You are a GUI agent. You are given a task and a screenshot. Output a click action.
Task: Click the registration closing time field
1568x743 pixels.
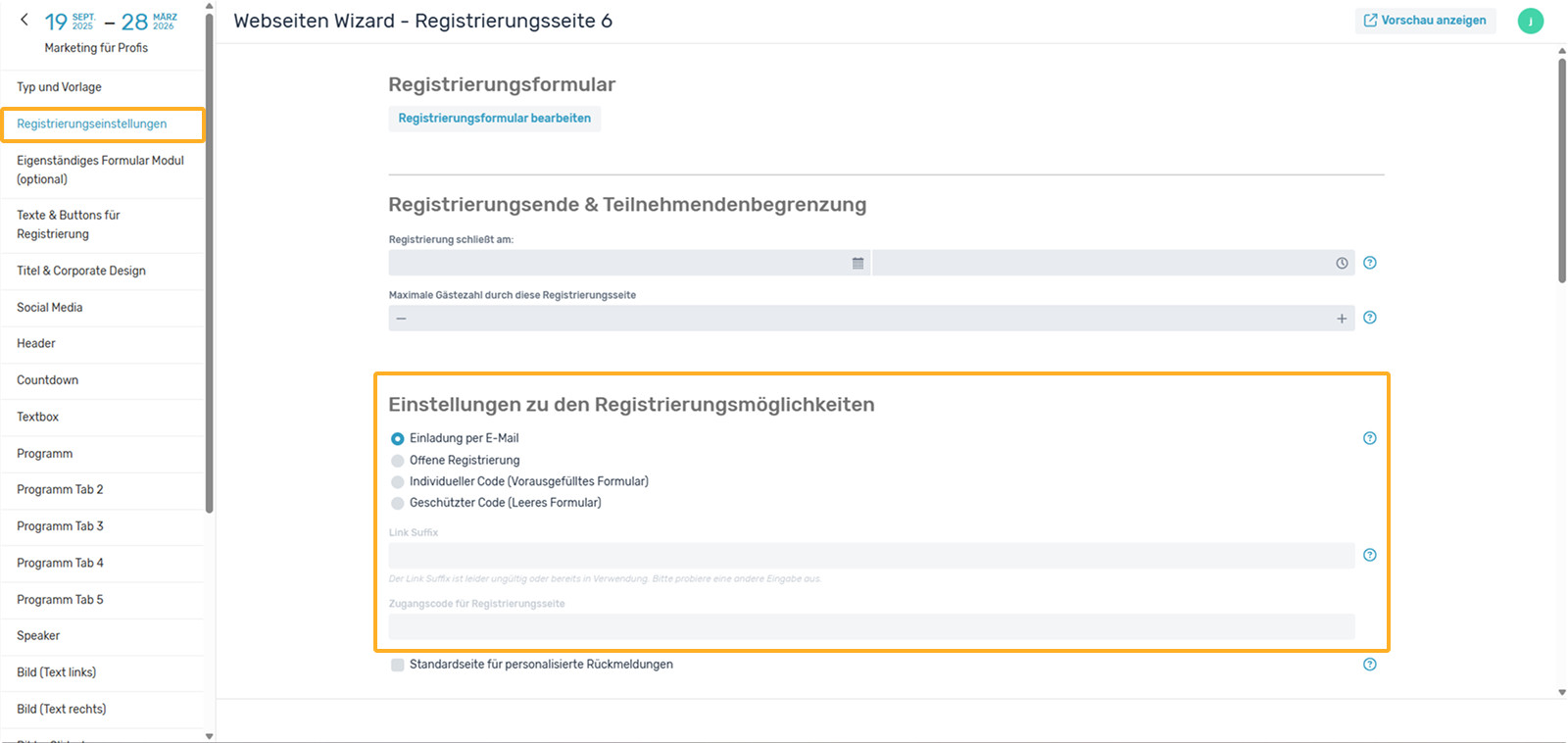1113,263
